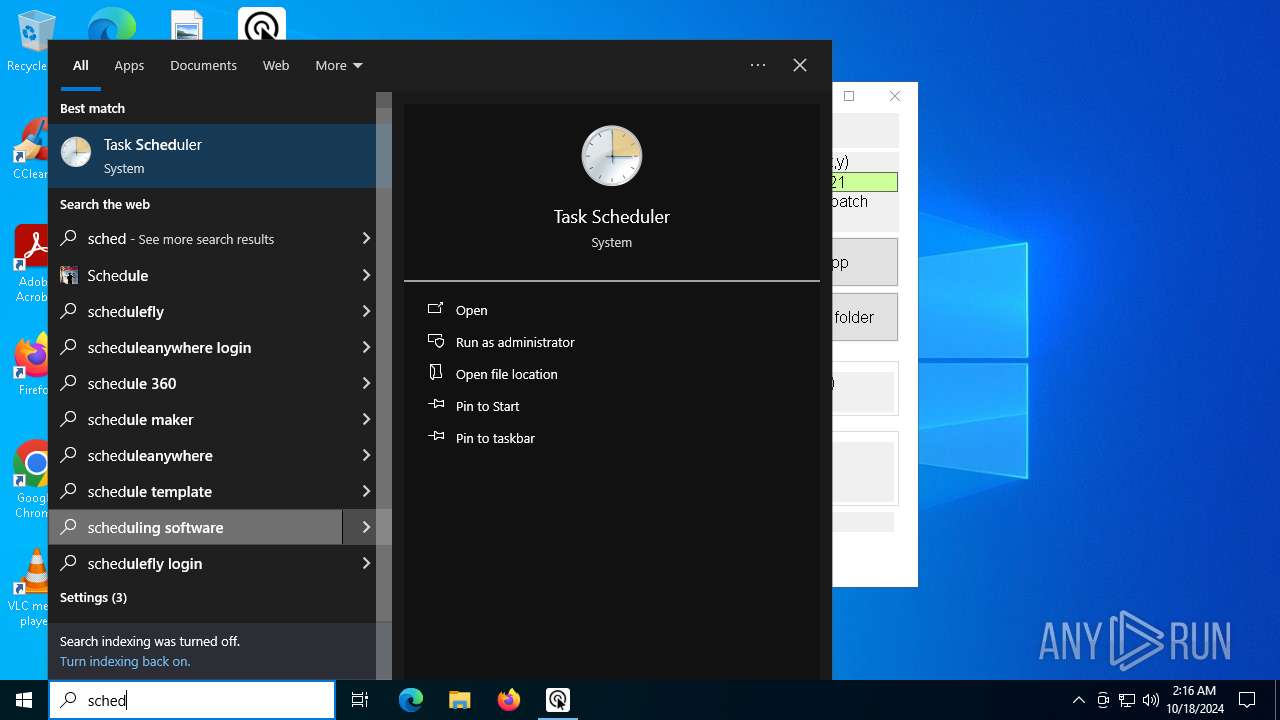Click the Pin to taskbar pin icon
The width and height of the screenshot is (1280, 720).
point(436,438)
